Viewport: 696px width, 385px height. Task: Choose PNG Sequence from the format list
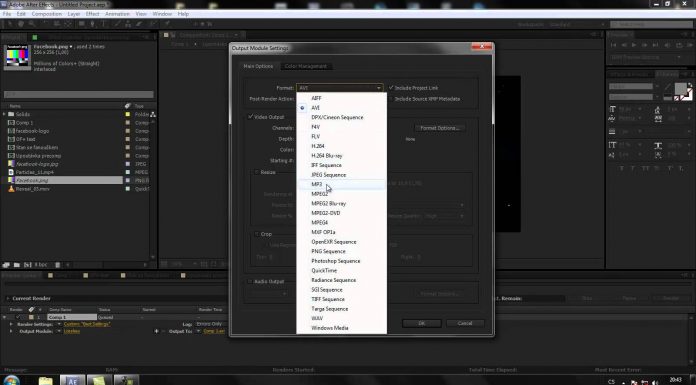[x=341, y=251]
